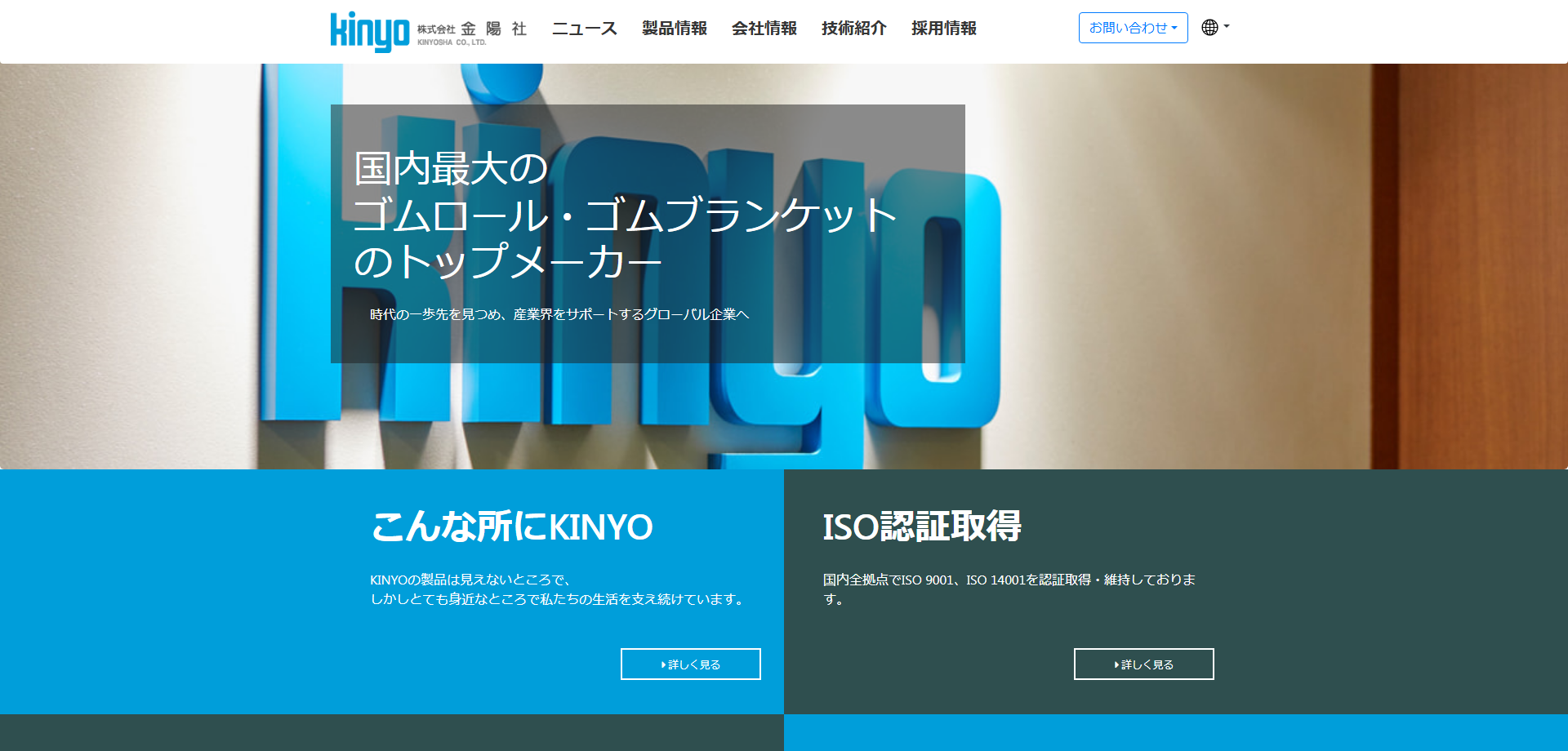Go to 会社情報 page
The image size is (1568, 751).
coord(764,29)
